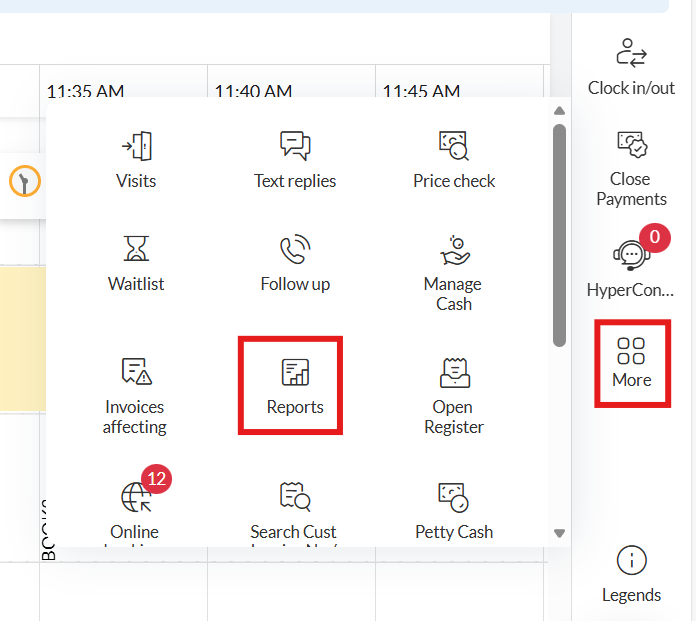Image resolution: width=696 pixels, height=621 pixels.
Task: Select the Price check tool
Action: click(454, 160)
